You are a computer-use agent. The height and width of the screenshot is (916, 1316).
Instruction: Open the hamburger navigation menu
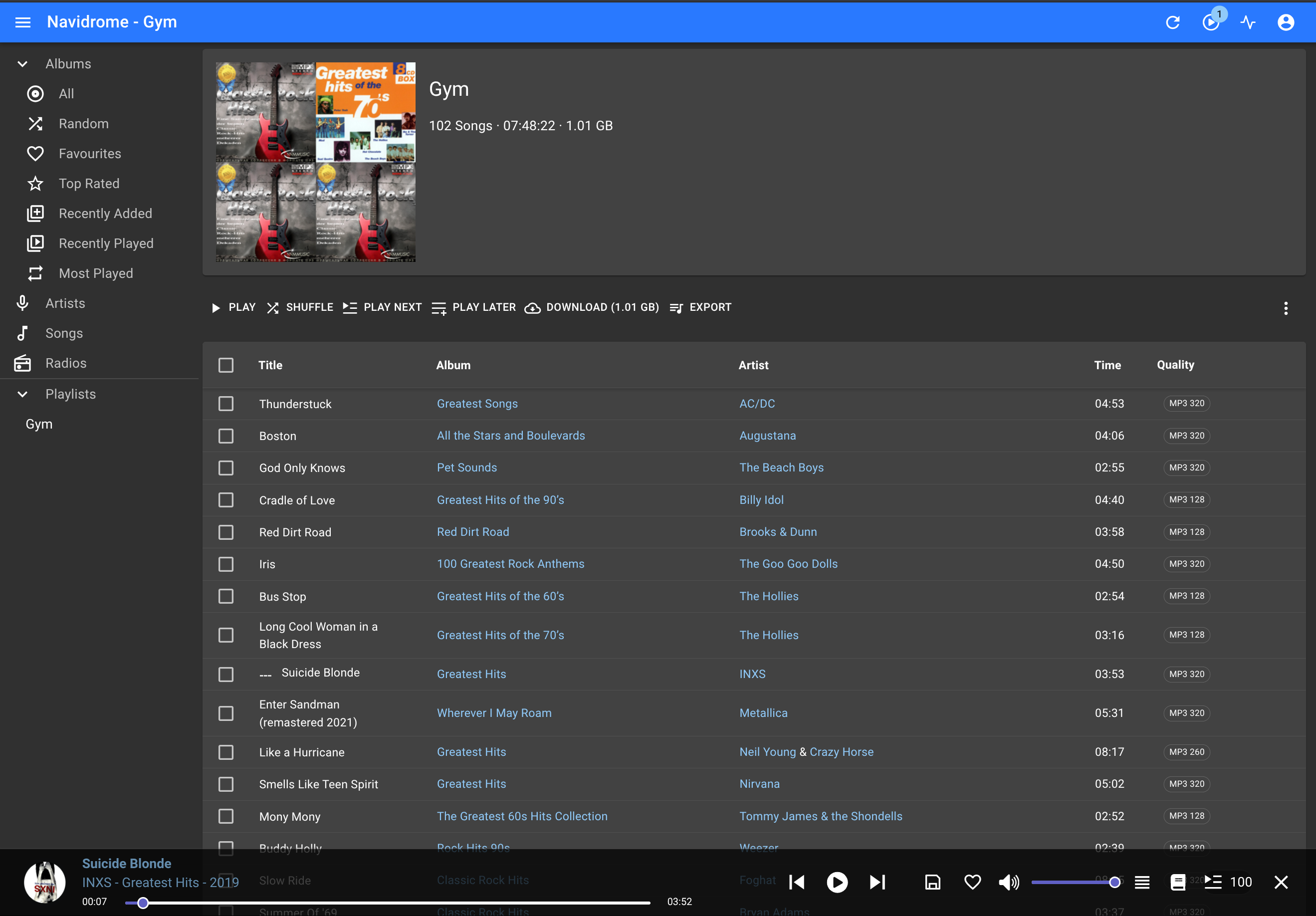point(23,22)
